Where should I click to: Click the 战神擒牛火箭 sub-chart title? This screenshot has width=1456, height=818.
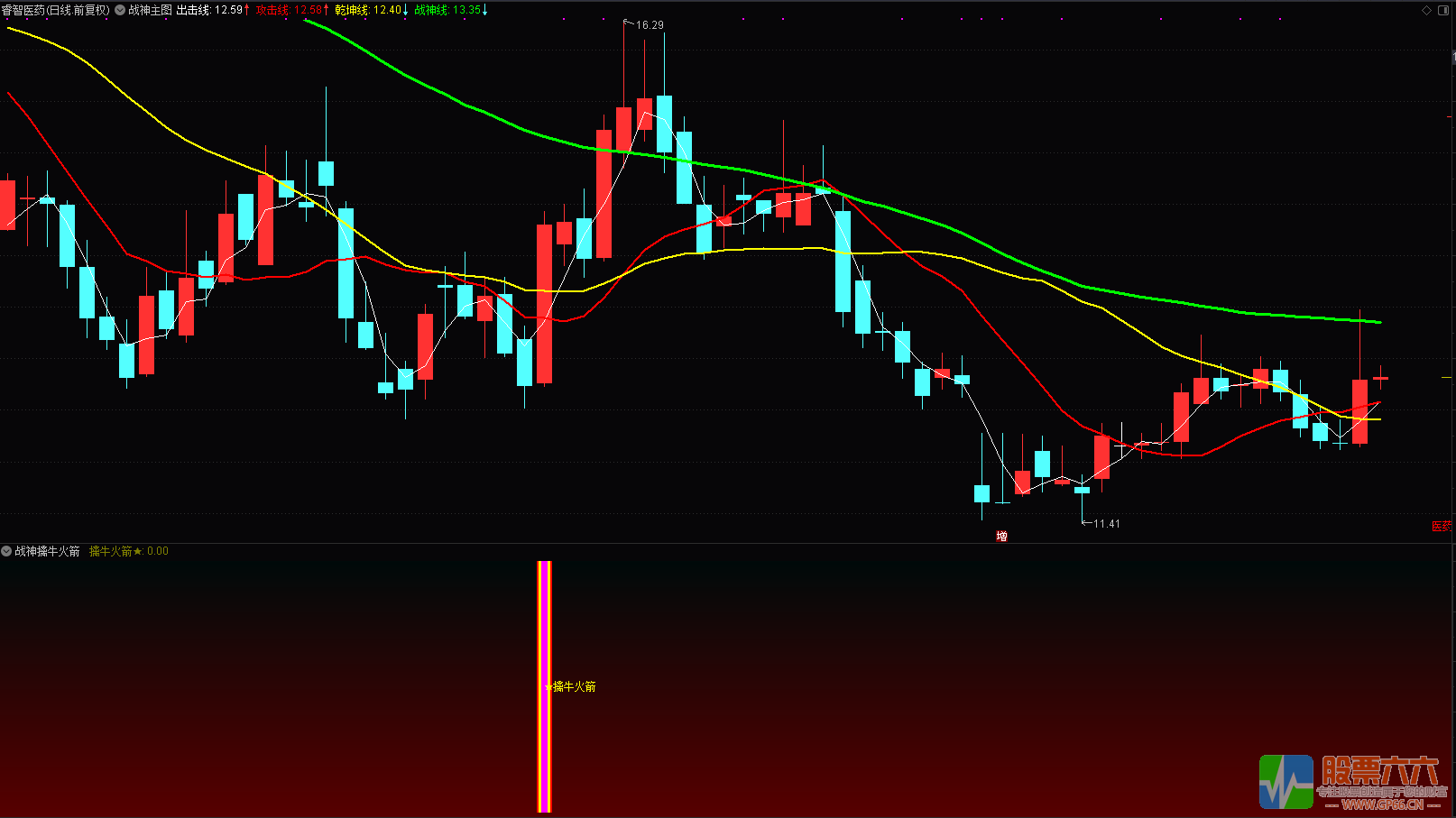point(48,551)
